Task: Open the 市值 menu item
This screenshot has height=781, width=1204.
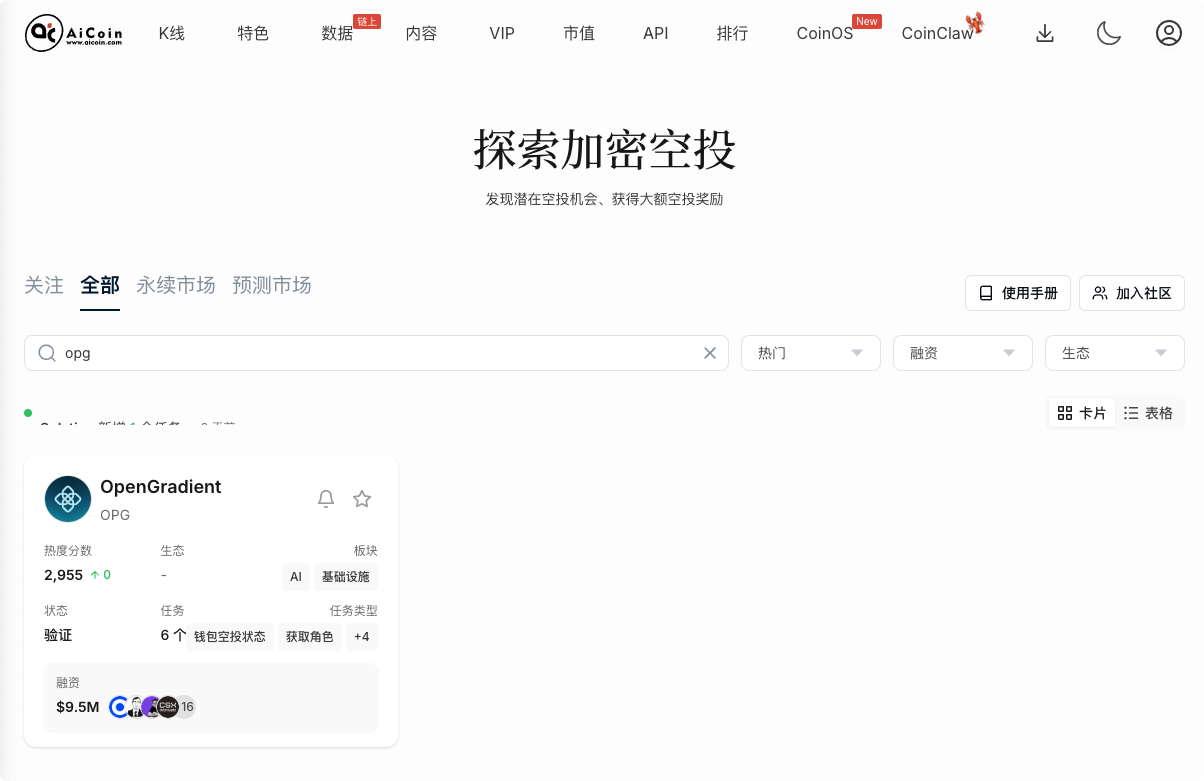Action: click(579, 32)
